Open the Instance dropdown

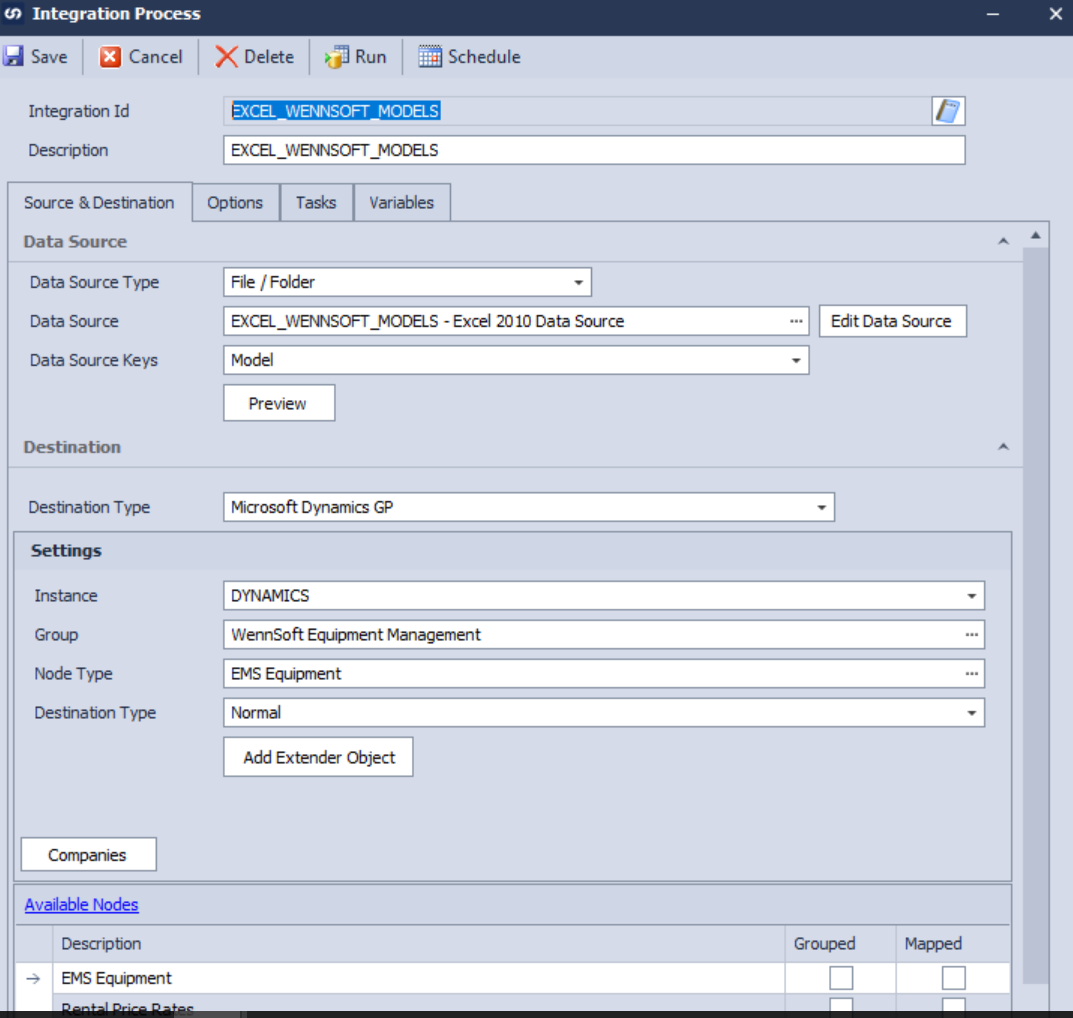pyautogui.click(x=971, y=596)
